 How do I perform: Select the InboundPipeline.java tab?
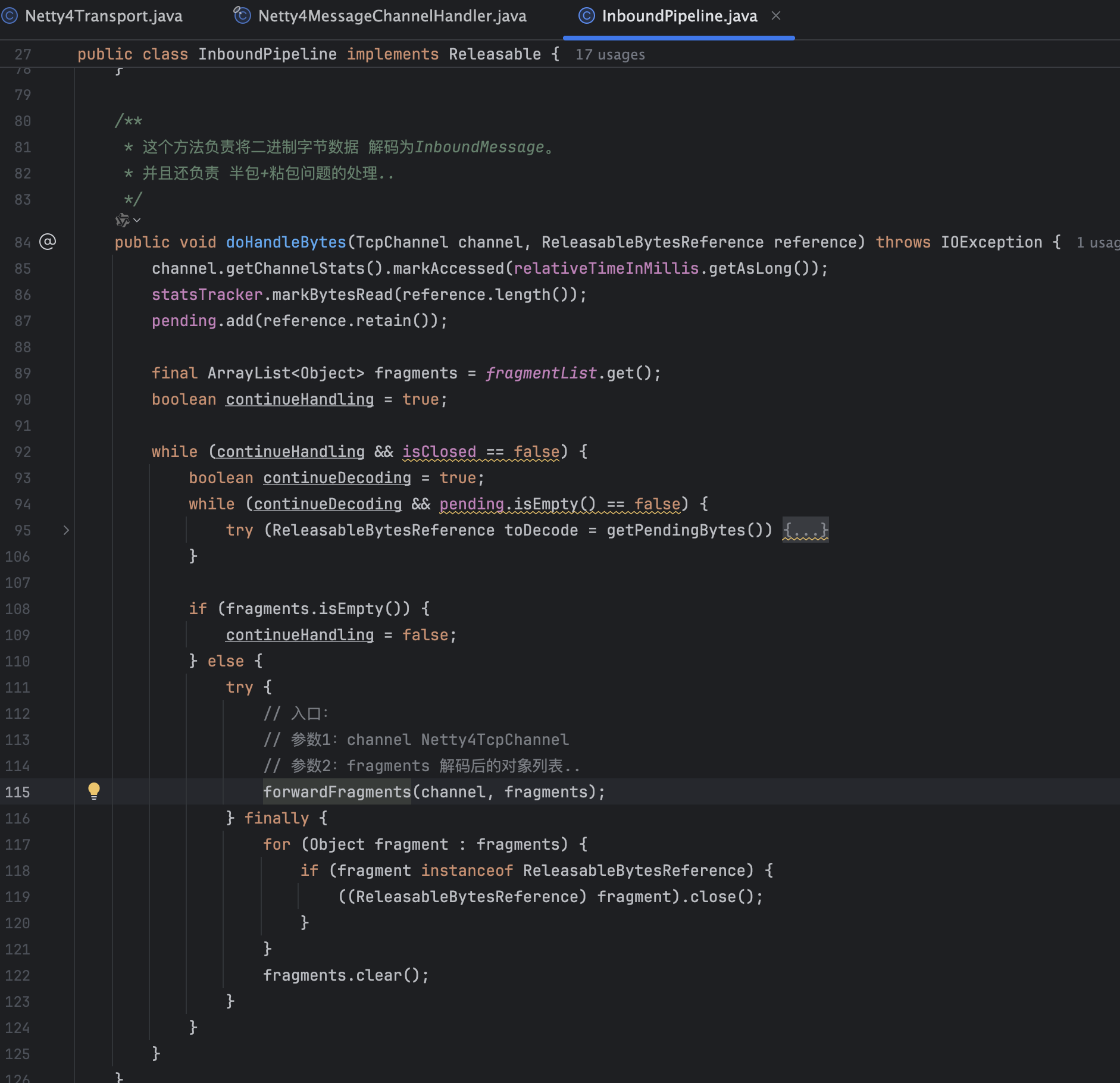click(679, 16)
